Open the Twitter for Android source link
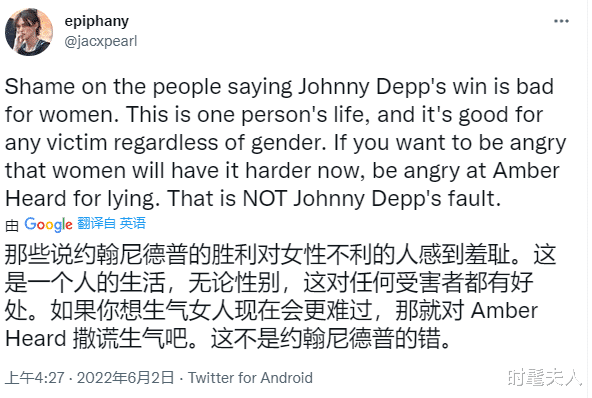 pyautogui.click(x=250, y=378)
